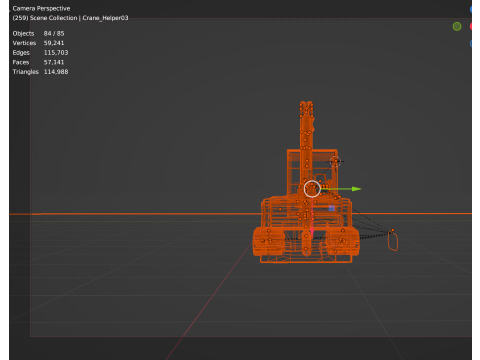
Task: Click the red downward Z-axis move arrow
Action: tap(312, 231)
